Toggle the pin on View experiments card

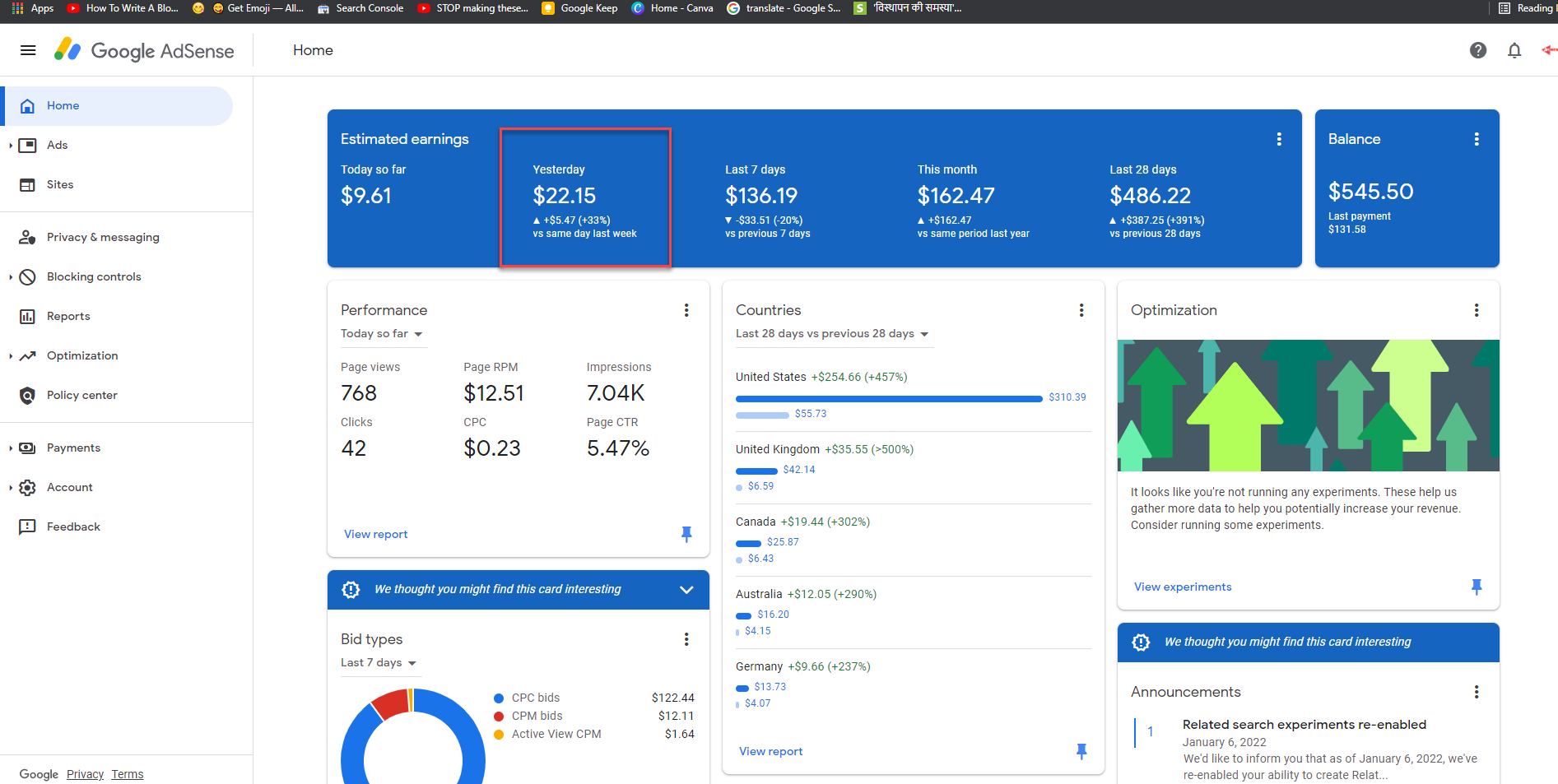click(x=1477, y=587)
